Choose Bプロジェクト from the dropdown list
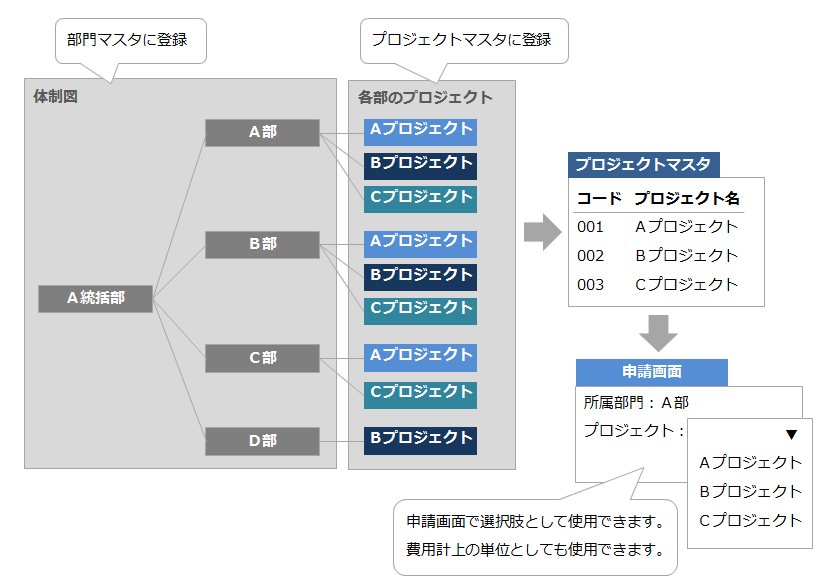 point(750,491)
